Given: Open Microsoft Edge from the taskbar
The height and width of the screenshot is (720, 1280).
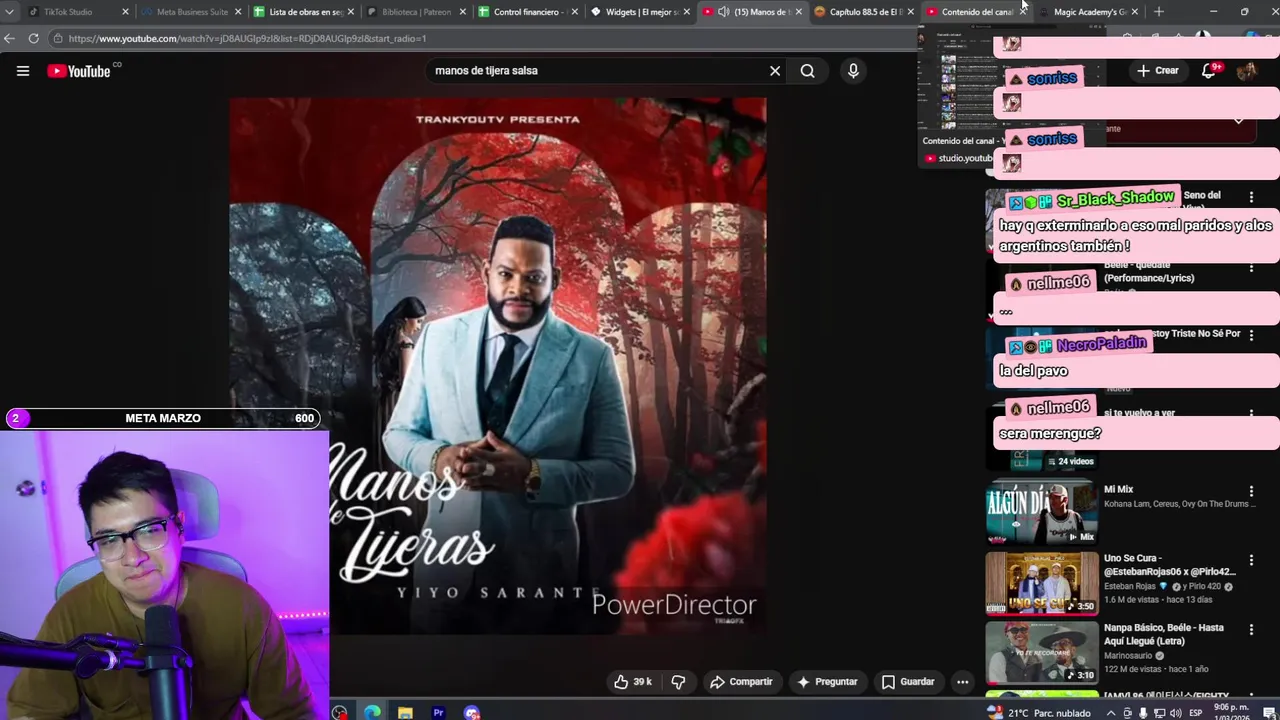Looking at the screenshot, I should [372, 712].
